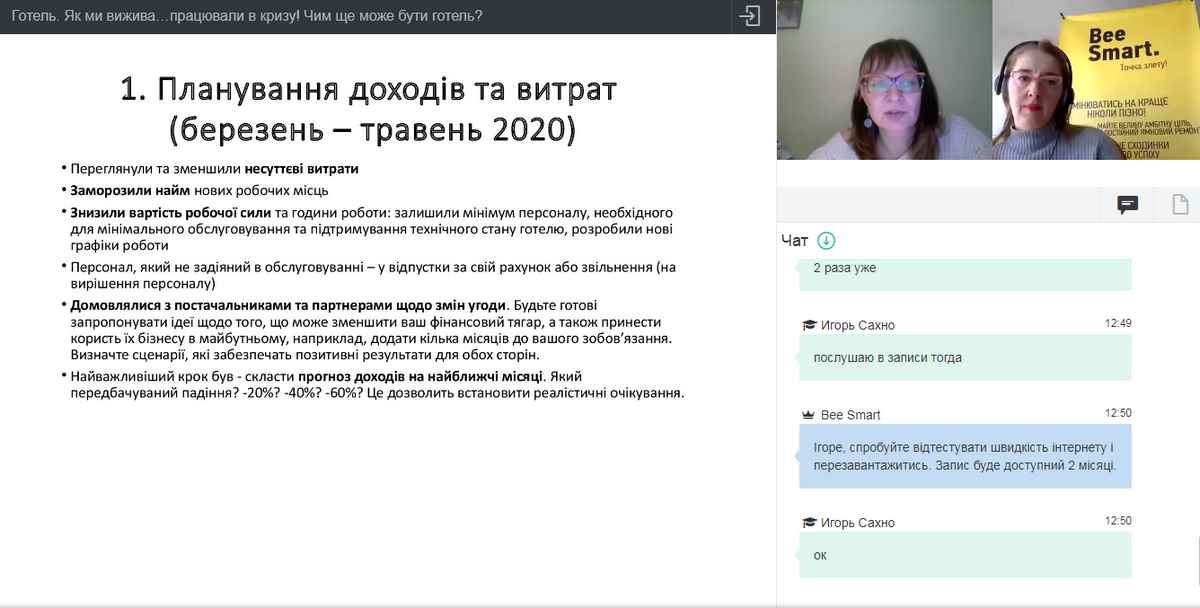This screenshot has height=608, width=1200.
Task: Click the 12:50 timestamp on Bee Smart message
Action: (1118, 414)
